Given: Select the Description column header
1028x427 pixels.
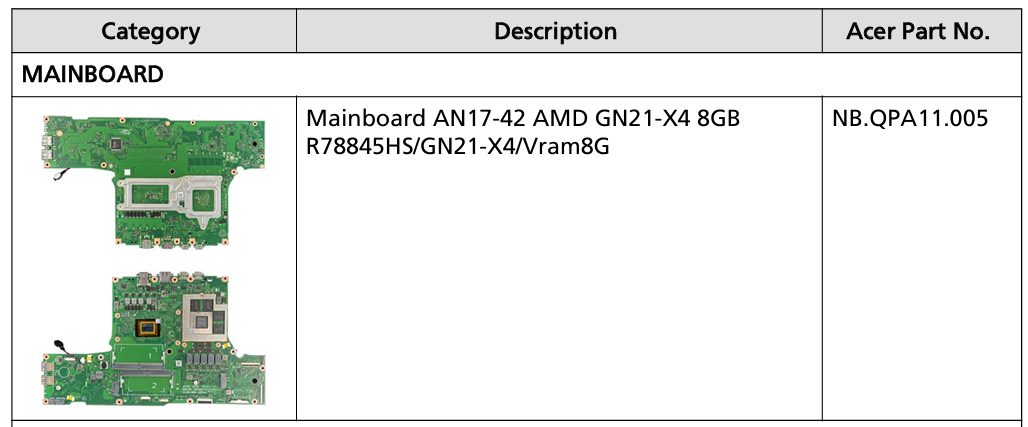Looking at the screenshot, I should click(556, 31).
